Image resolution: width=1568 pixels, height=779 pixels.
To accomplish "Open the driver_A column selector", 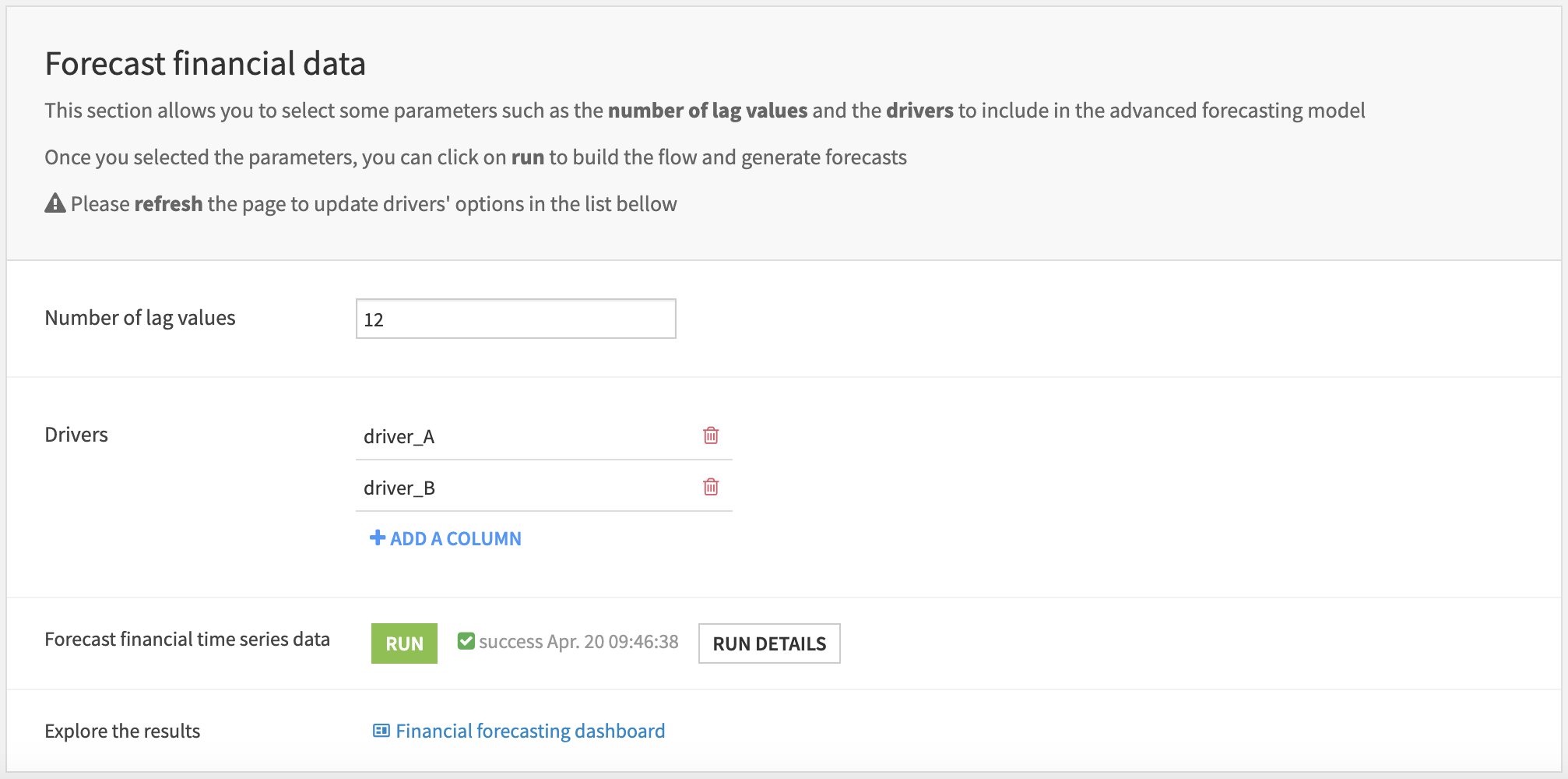I will (522, 436).
